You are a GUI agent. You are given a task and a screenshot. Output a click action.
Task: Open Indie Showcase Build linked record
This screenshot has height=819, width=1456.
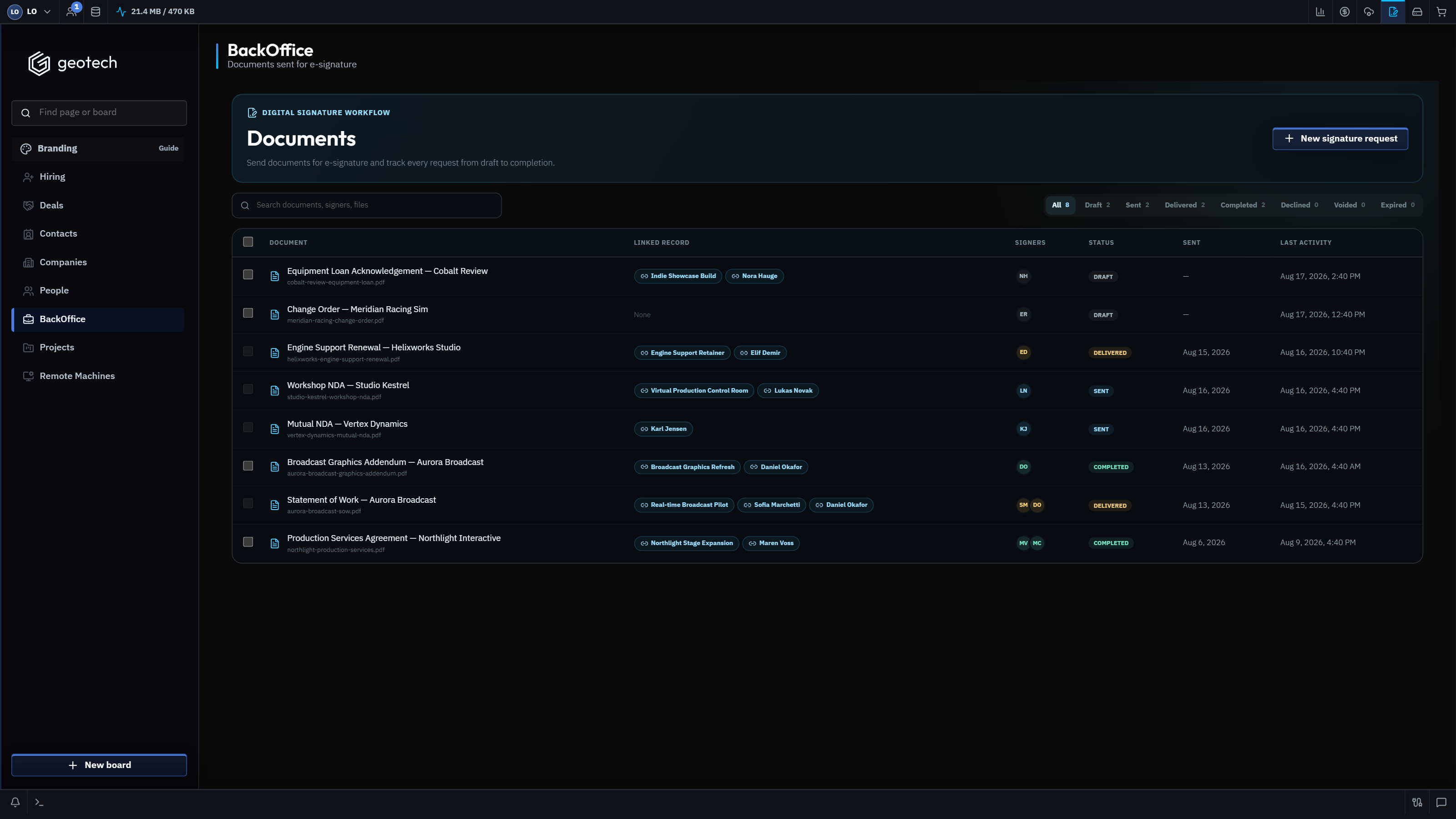677,276
